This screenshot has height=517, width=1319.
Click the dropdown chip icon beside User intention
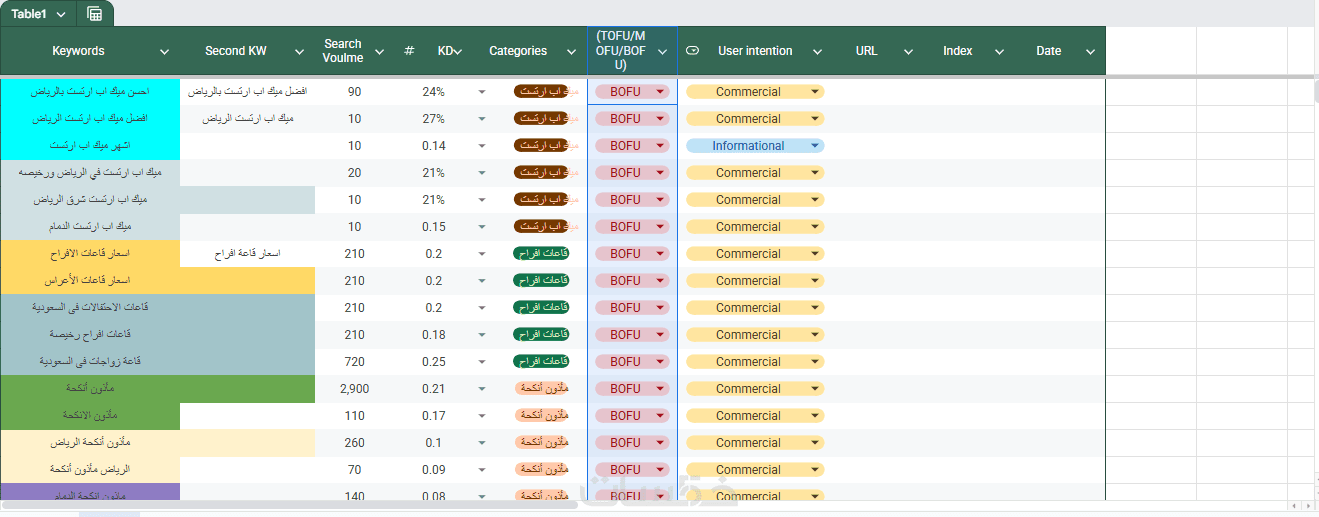tap(692, 51)
